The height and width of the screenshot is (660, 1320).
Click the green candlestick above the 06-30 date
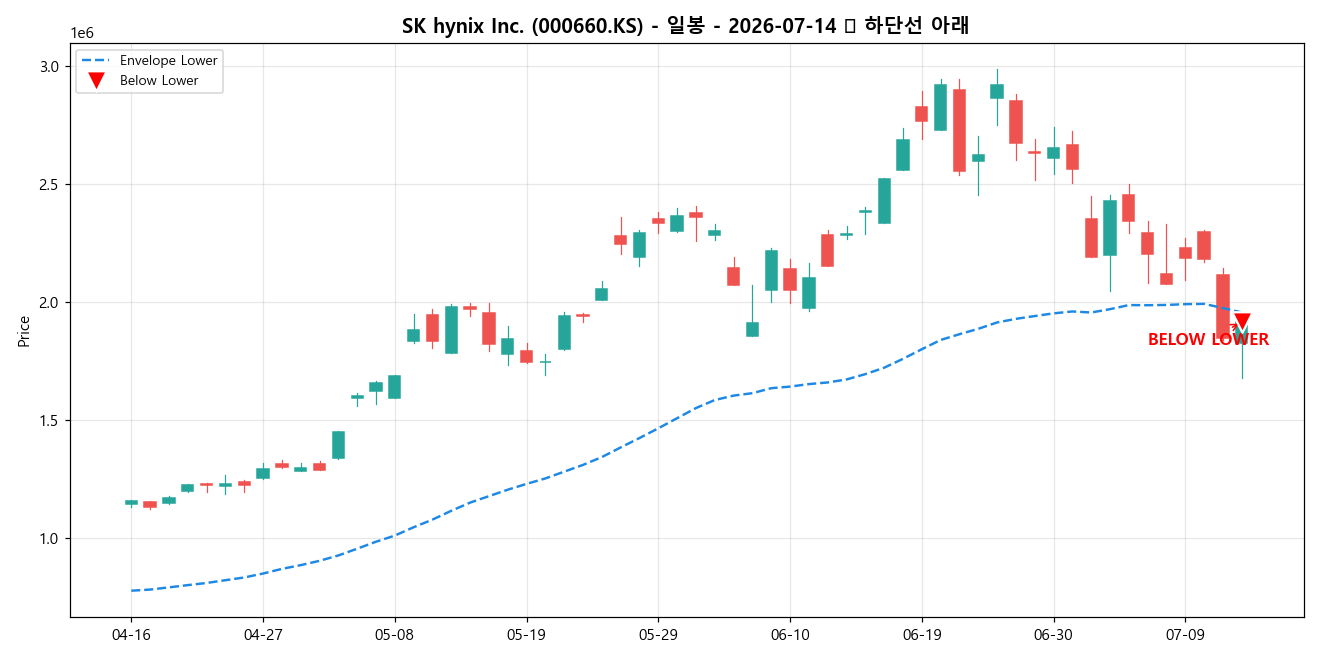[1053, 153]
